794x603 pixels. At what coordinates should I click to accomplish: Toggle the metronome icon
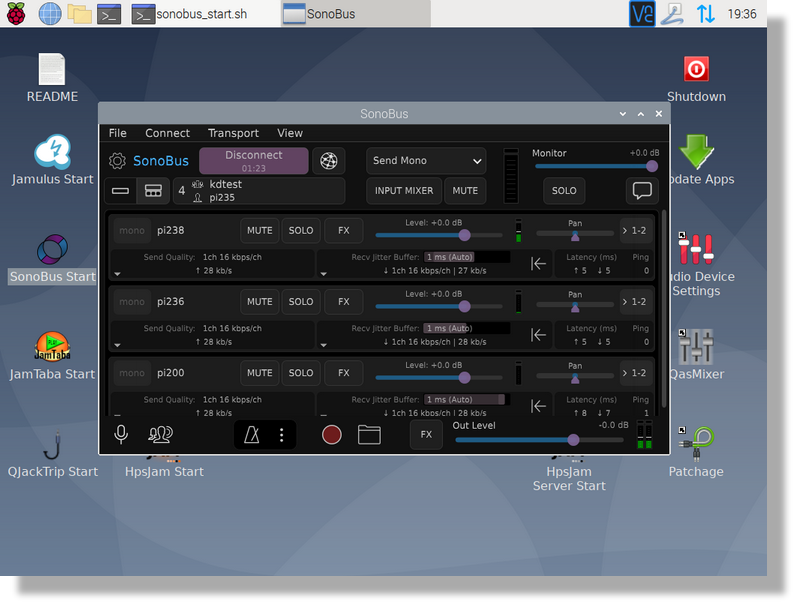pos(252,434)
